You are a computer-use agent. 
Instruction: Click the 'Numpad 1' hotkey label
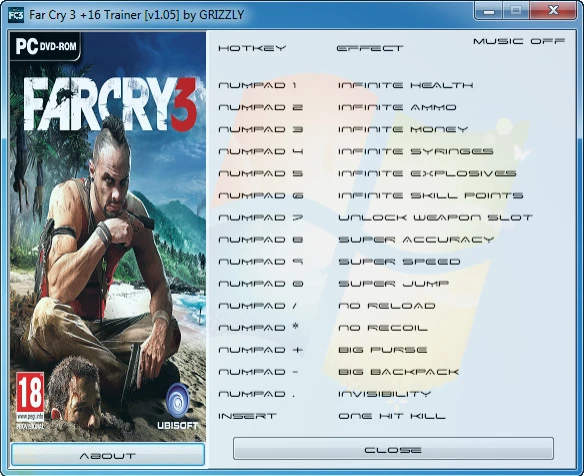pyautogui.click(x=258, y=85)
